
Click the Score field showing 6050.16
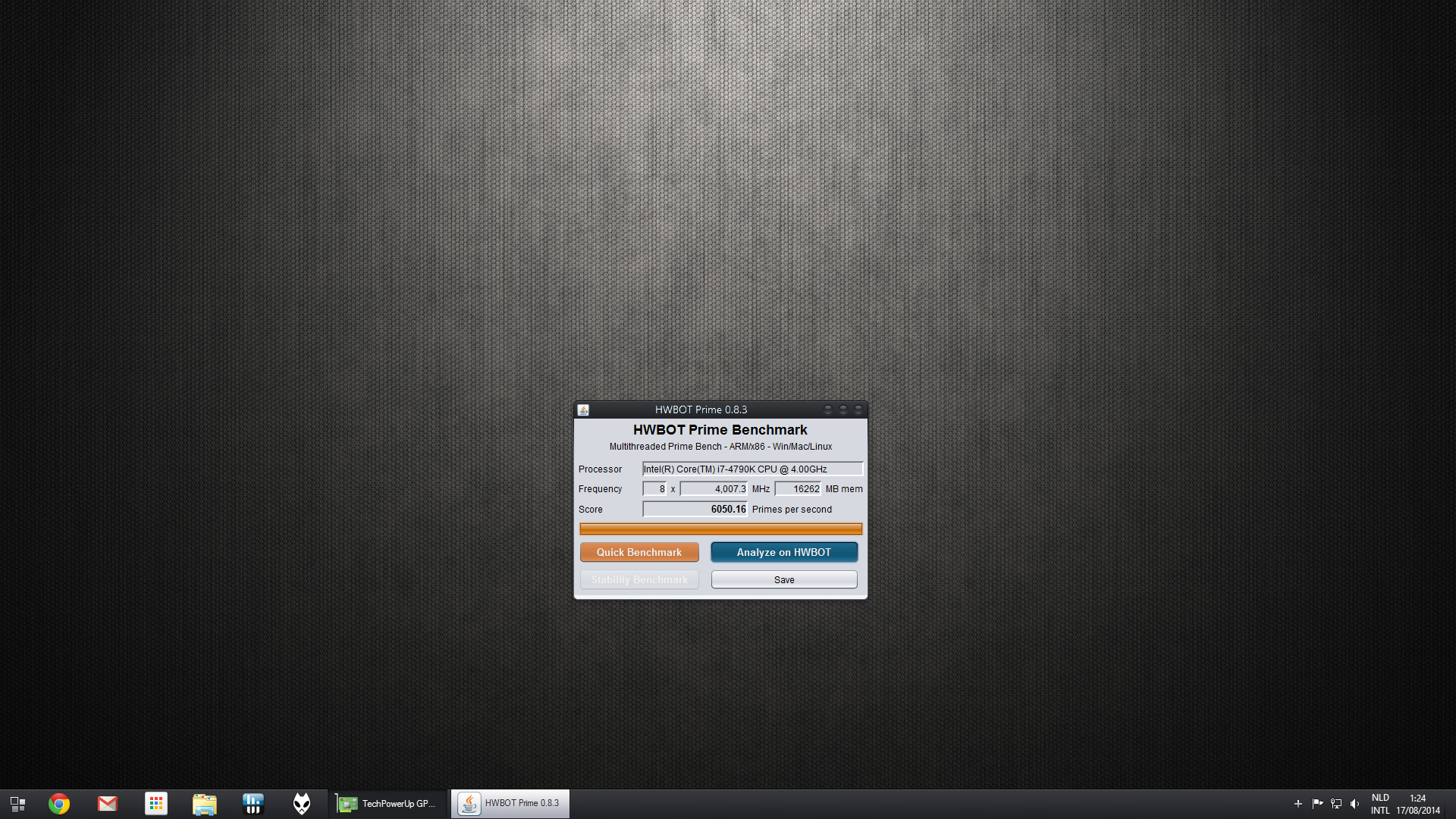pos(695,510)
